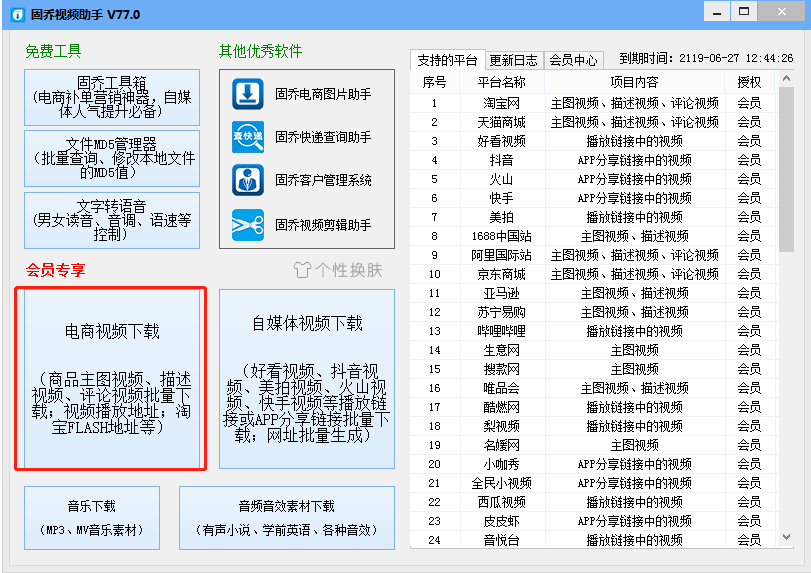
Task: Select the 名媛网 row
Action: [x=594, y=445]
